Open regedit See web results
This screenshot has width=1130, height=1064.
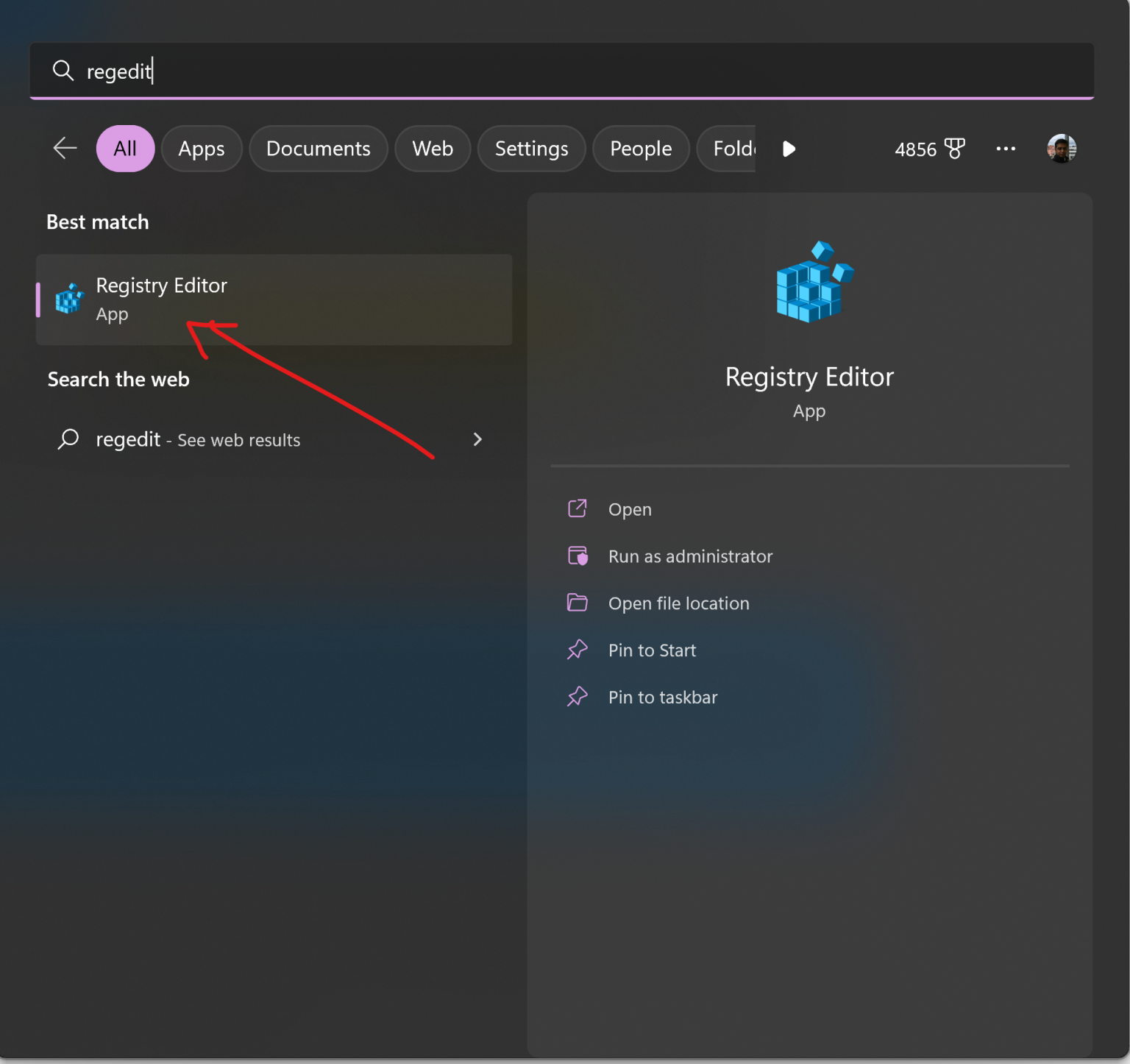pyautogui.click(x=198, y=439)
